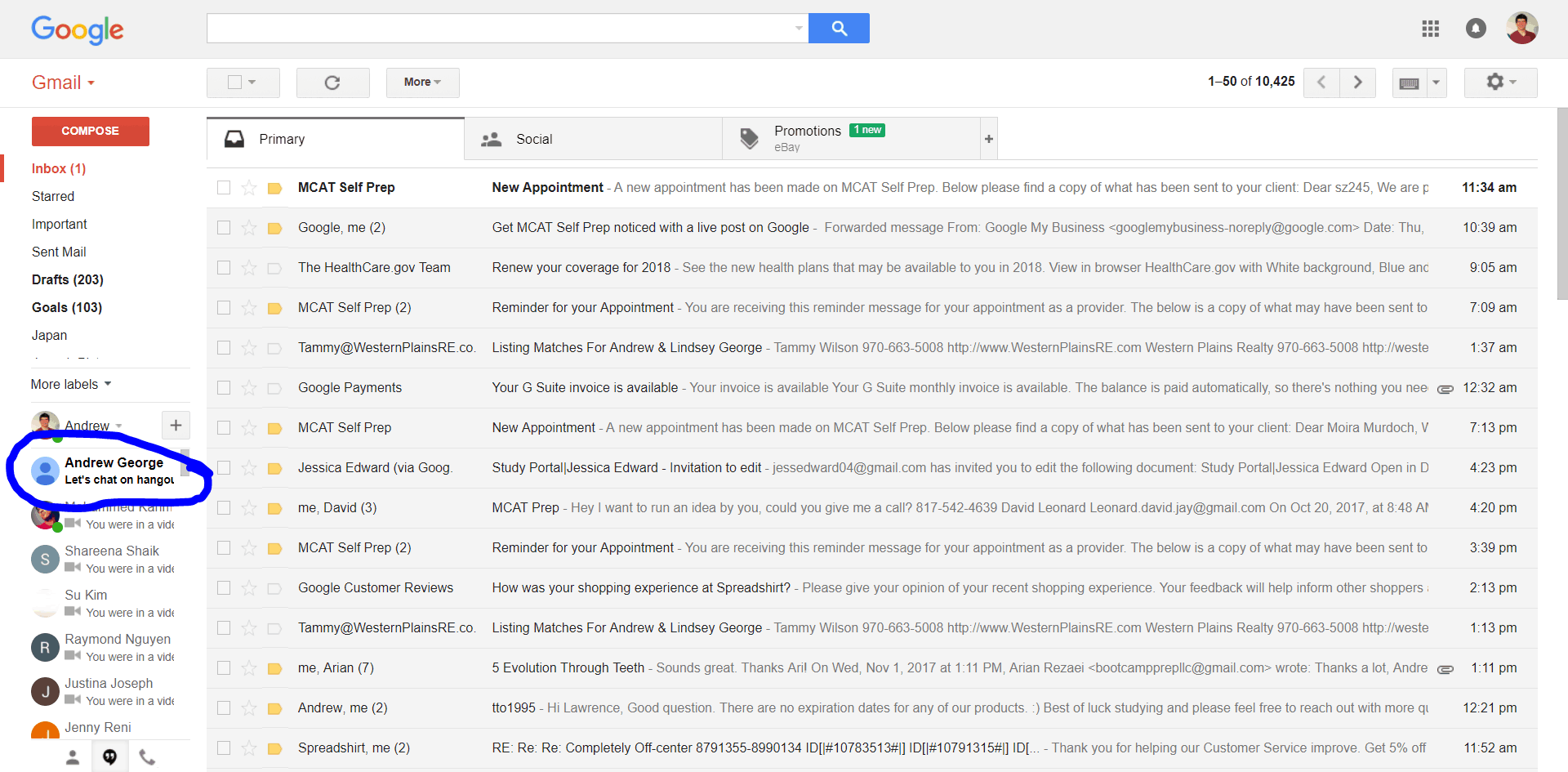Open Raymond Nguyen hangout avatar

pos(45,647)
